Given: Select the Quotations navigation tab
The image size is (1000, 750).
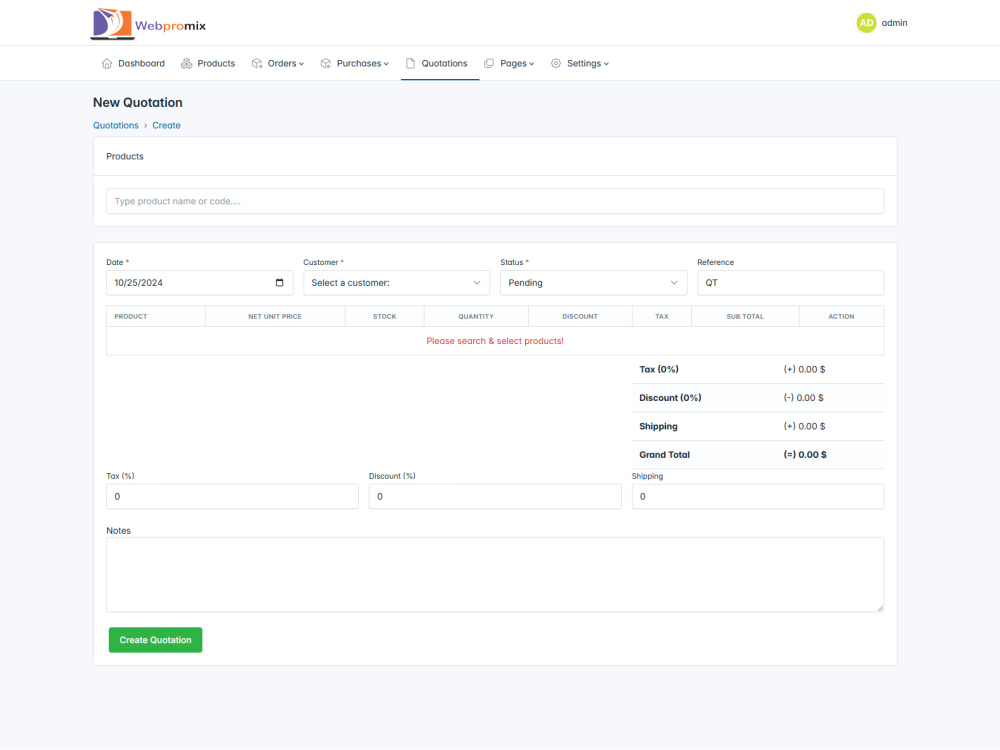Looking at the screenshot, I should pyautogui.click(x=439, y=63).
